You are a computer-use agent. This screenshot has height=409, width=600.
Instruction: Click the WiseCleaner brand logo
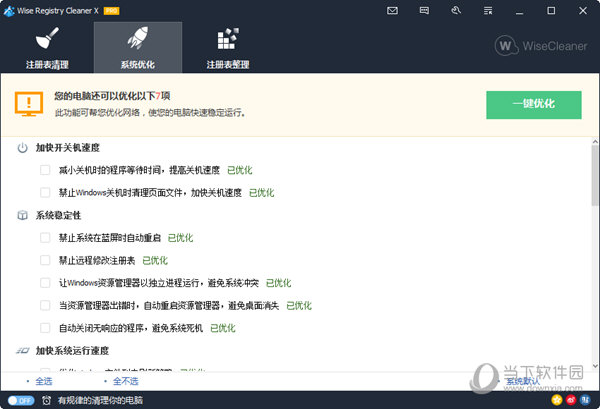pyautogui.click(x=541, y=46)
